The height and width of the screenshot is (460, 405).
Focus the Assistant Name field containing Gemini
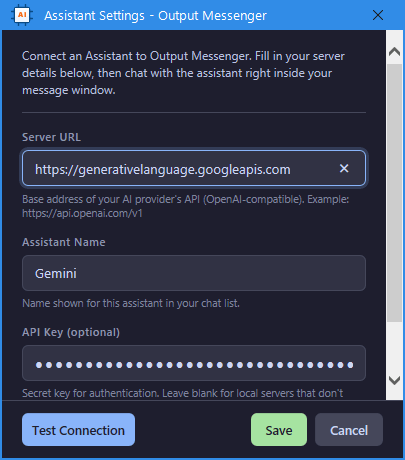(x=194, y=273)
